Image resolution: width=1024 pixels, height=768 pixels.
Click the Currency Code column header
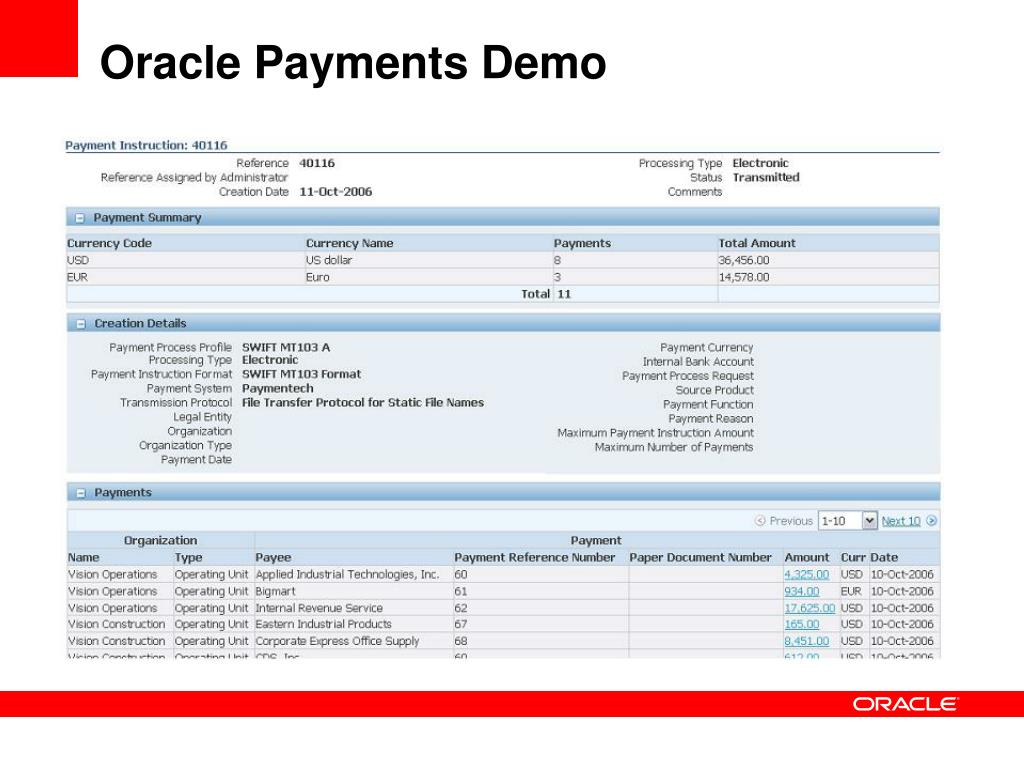pyautogui.click(x=109, y=243)
